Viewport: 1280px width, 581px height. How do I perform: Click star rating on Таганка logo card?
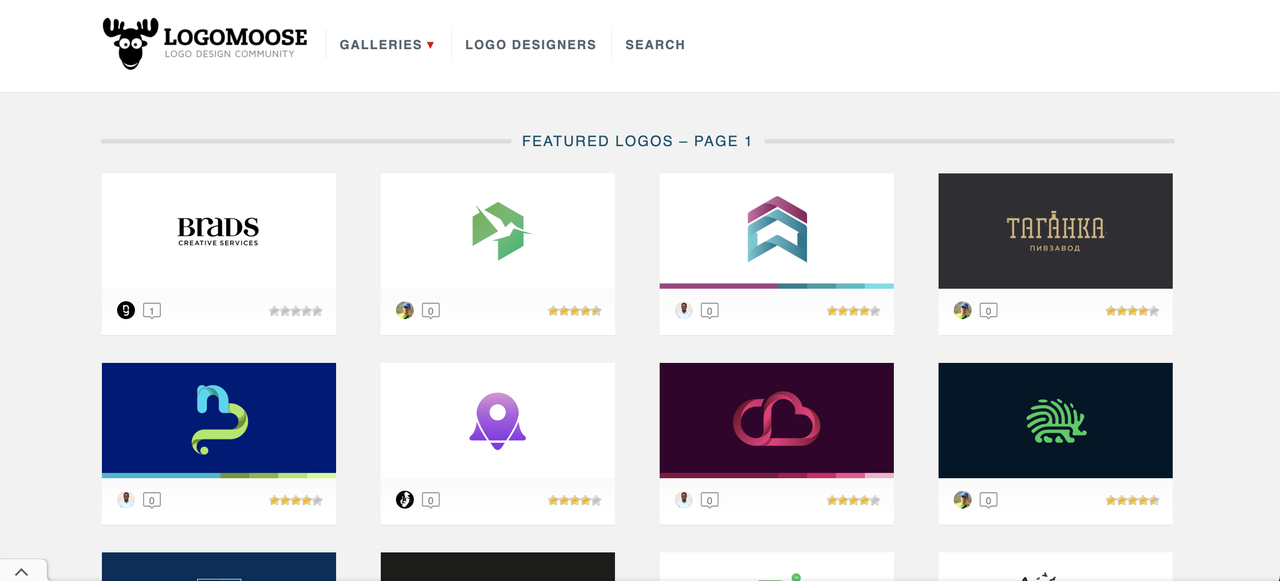click(x=1132, y=311)
